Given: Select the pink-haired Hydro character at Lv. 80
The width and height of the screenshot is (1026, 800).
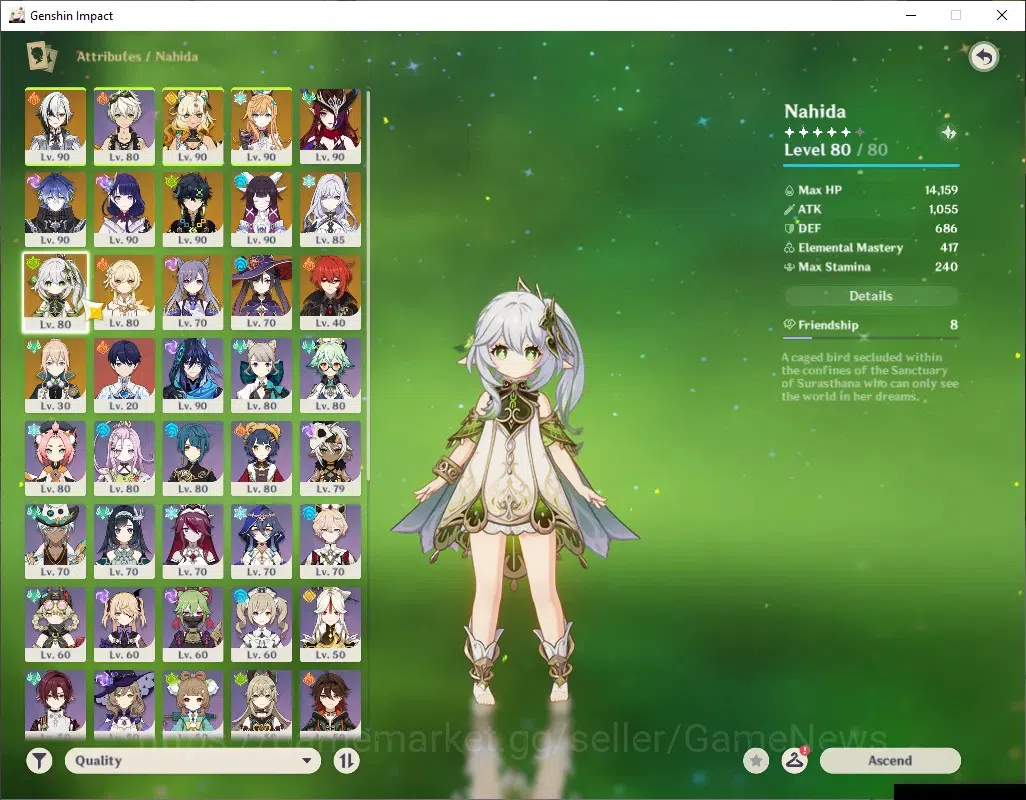Looking at the screenshot, I should pos(124,459).
